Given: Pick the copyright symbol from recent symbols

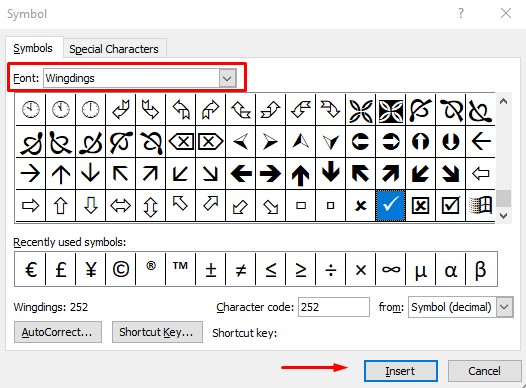Looking at the screenshot, I should point(120,269).
